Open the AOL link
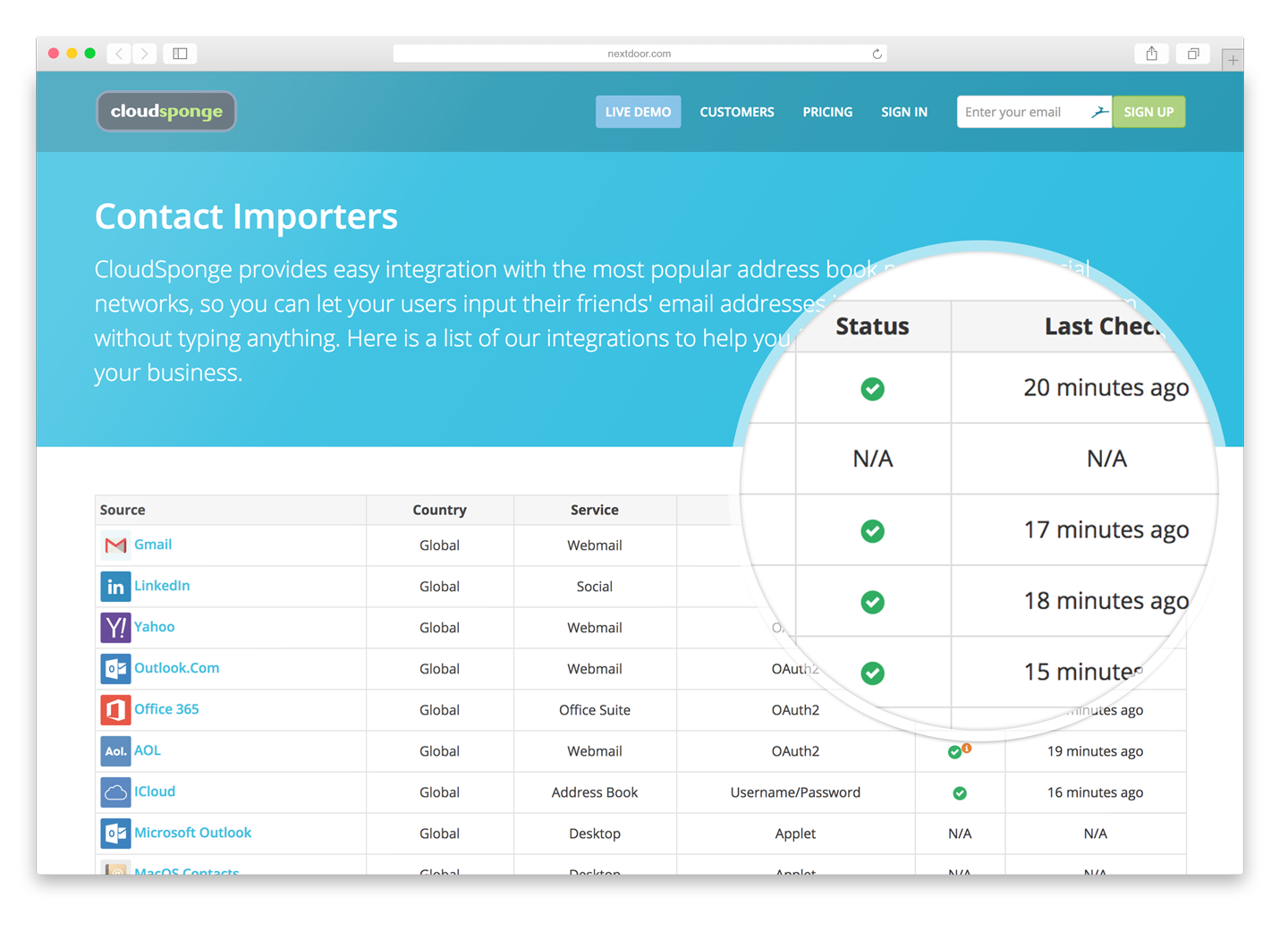 [148, 750]
